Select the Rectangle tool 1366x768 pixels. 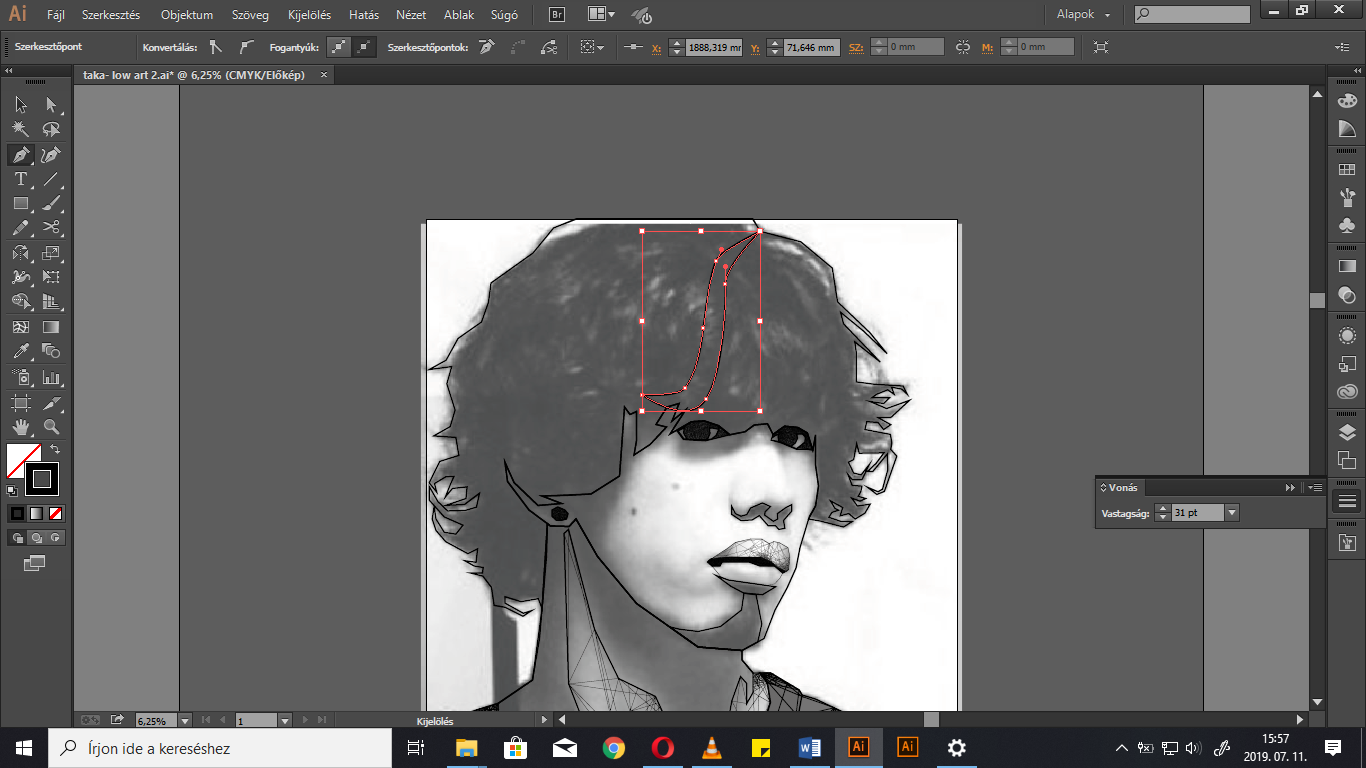pos(20,203)
